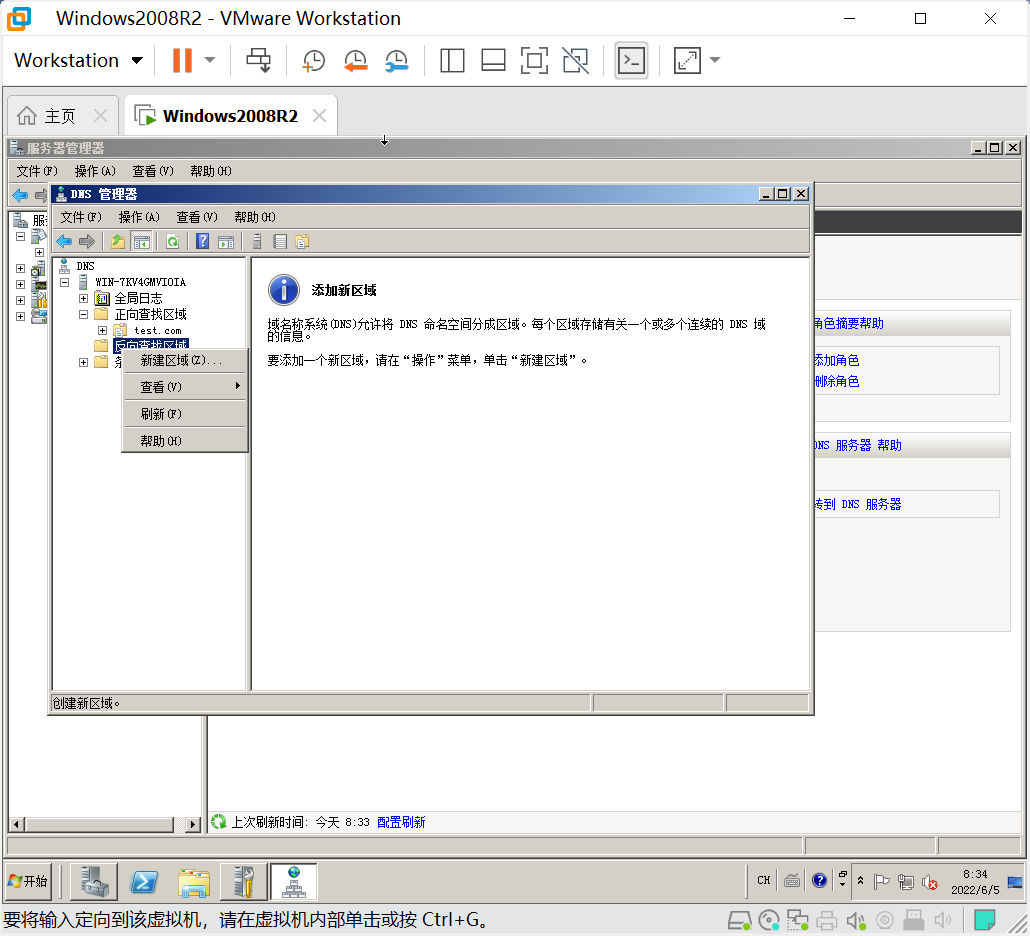Click the DNS toolbar server icon

tap(257, 242)
